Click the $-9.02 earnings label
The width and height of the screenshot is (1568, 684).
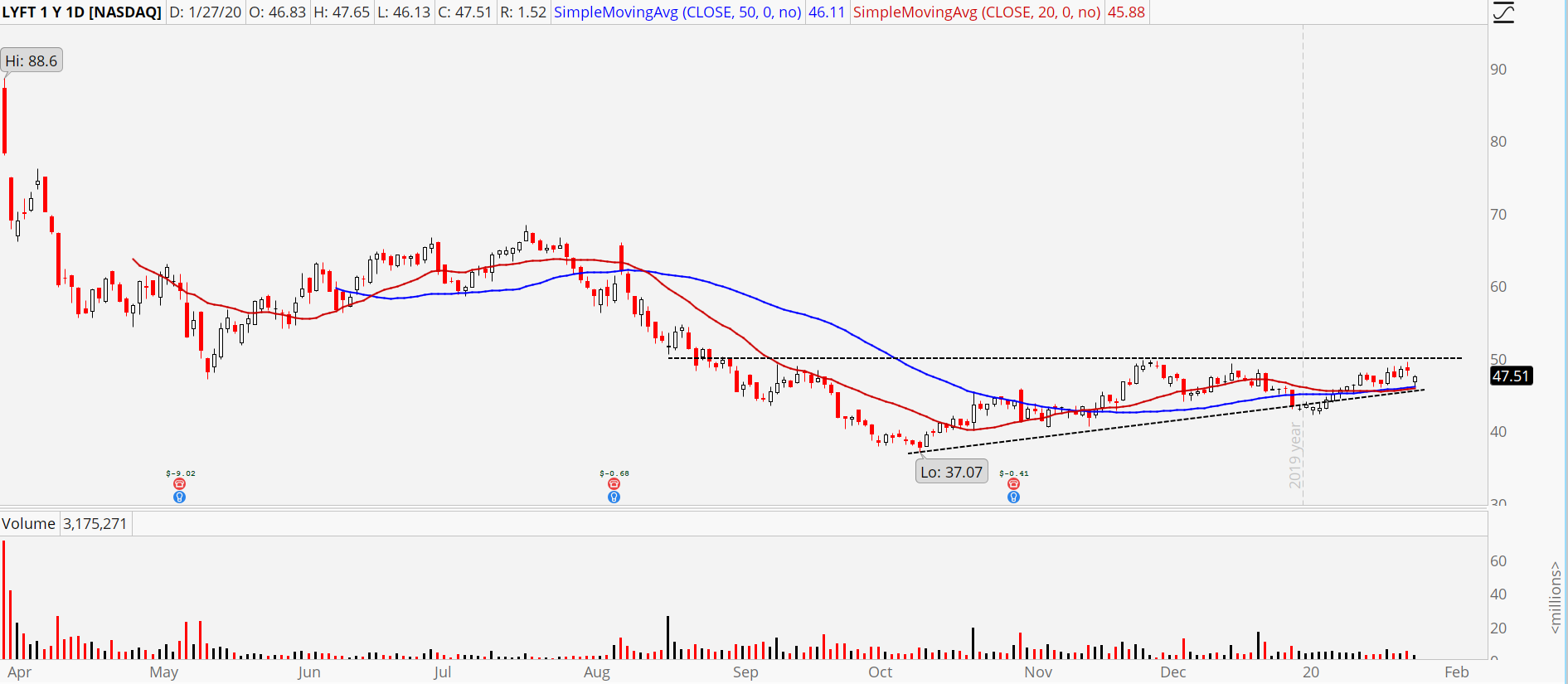point(180,473)
